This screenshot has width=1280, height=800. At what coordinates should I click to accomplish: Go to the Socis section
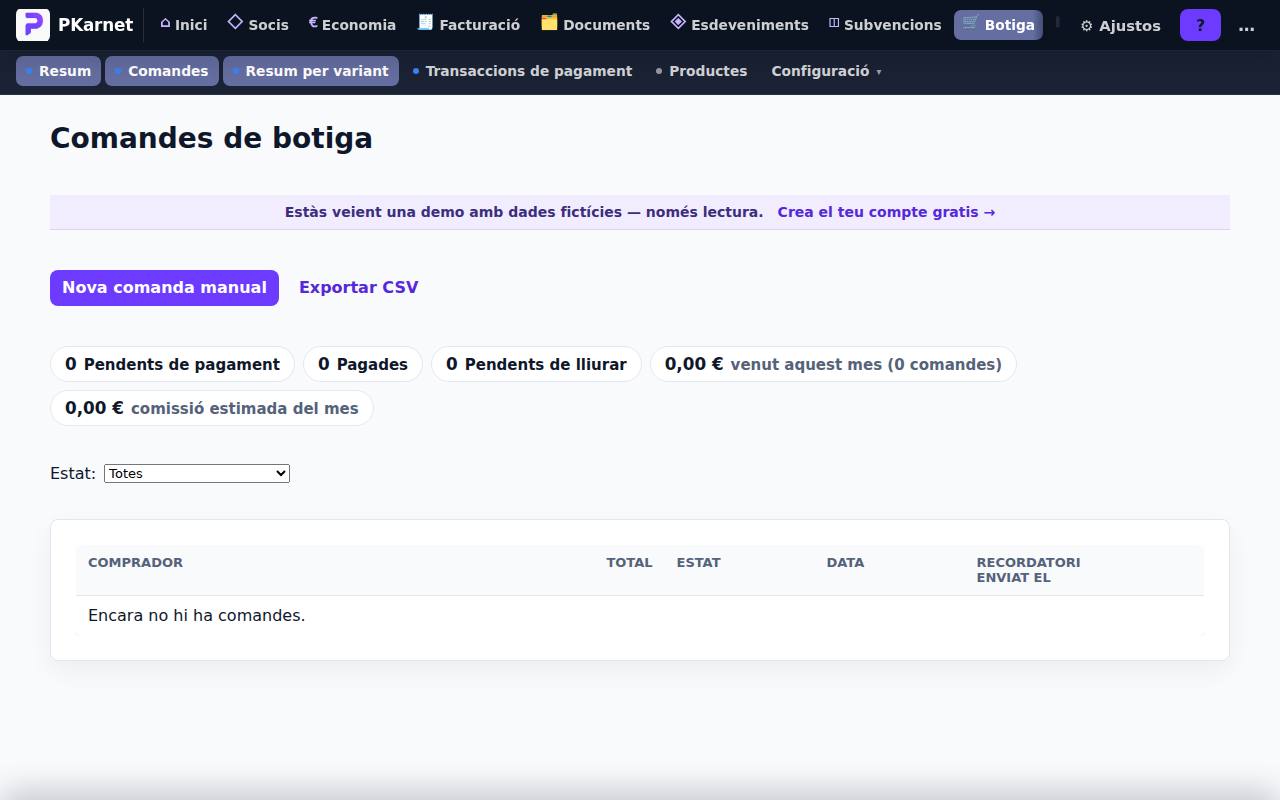(258, 25)
